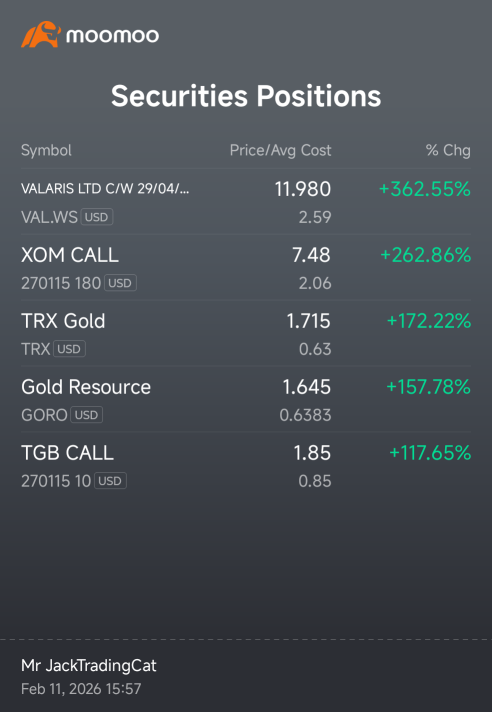Open the Gold Resource position
492x712 pixels.
(246, 399)
